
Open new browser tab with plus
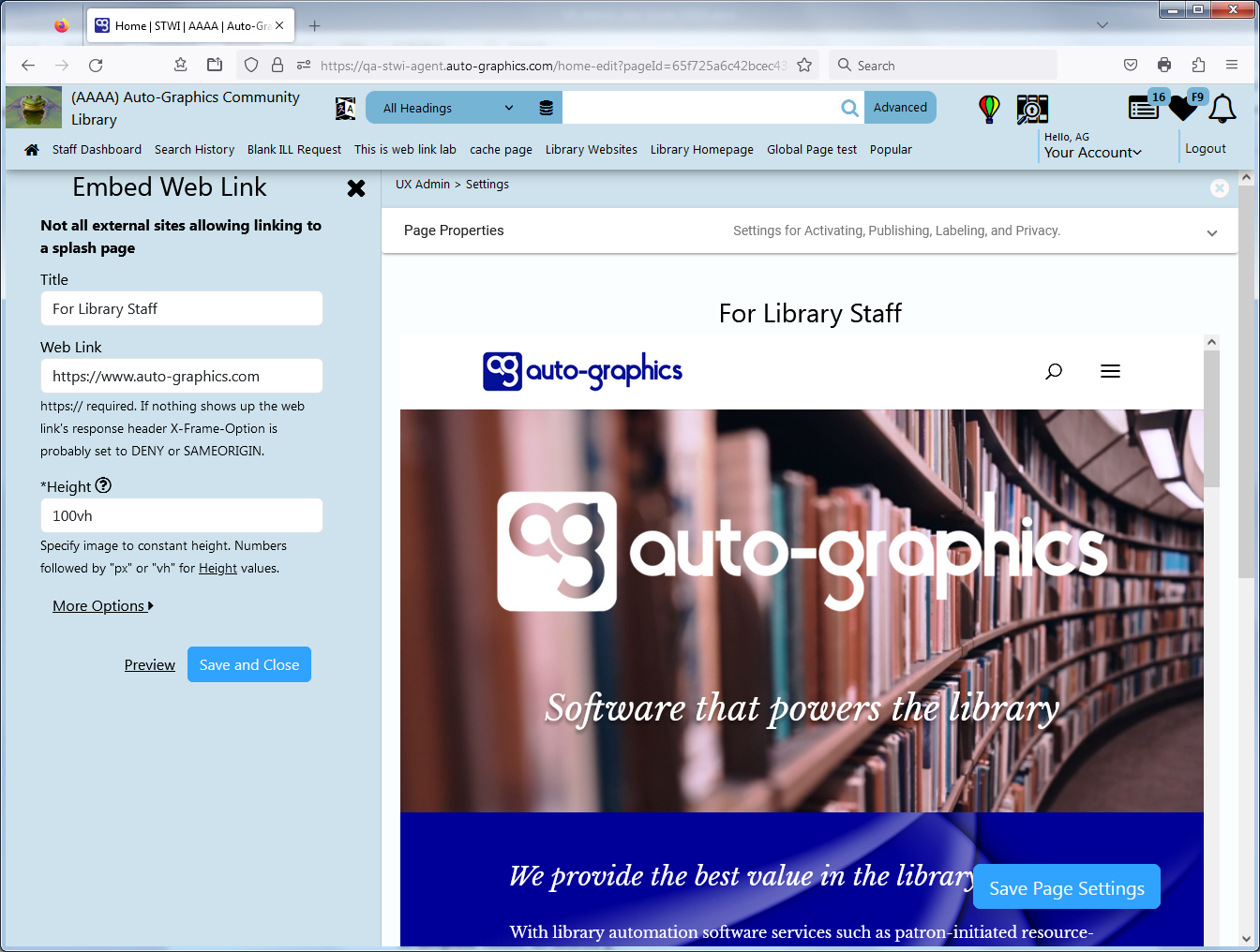[315, 26]
